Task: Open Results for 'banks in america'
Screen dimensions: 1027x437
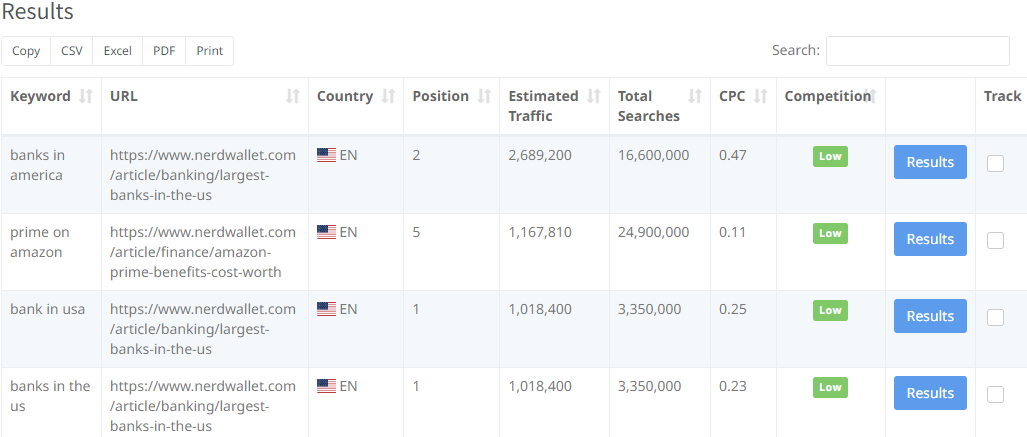Action: tap(930, 162)
